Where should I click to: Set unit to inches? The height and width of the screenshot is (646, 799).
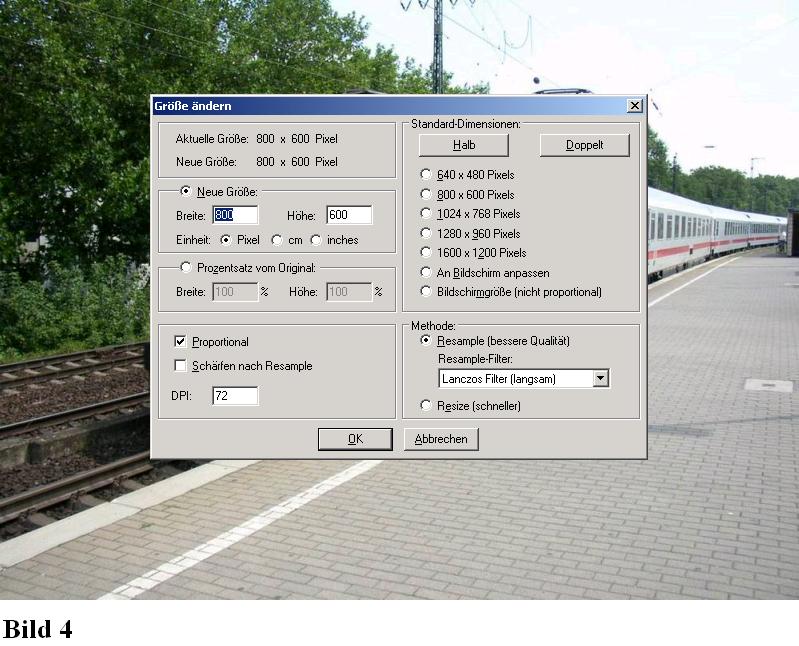click(316, 240)
